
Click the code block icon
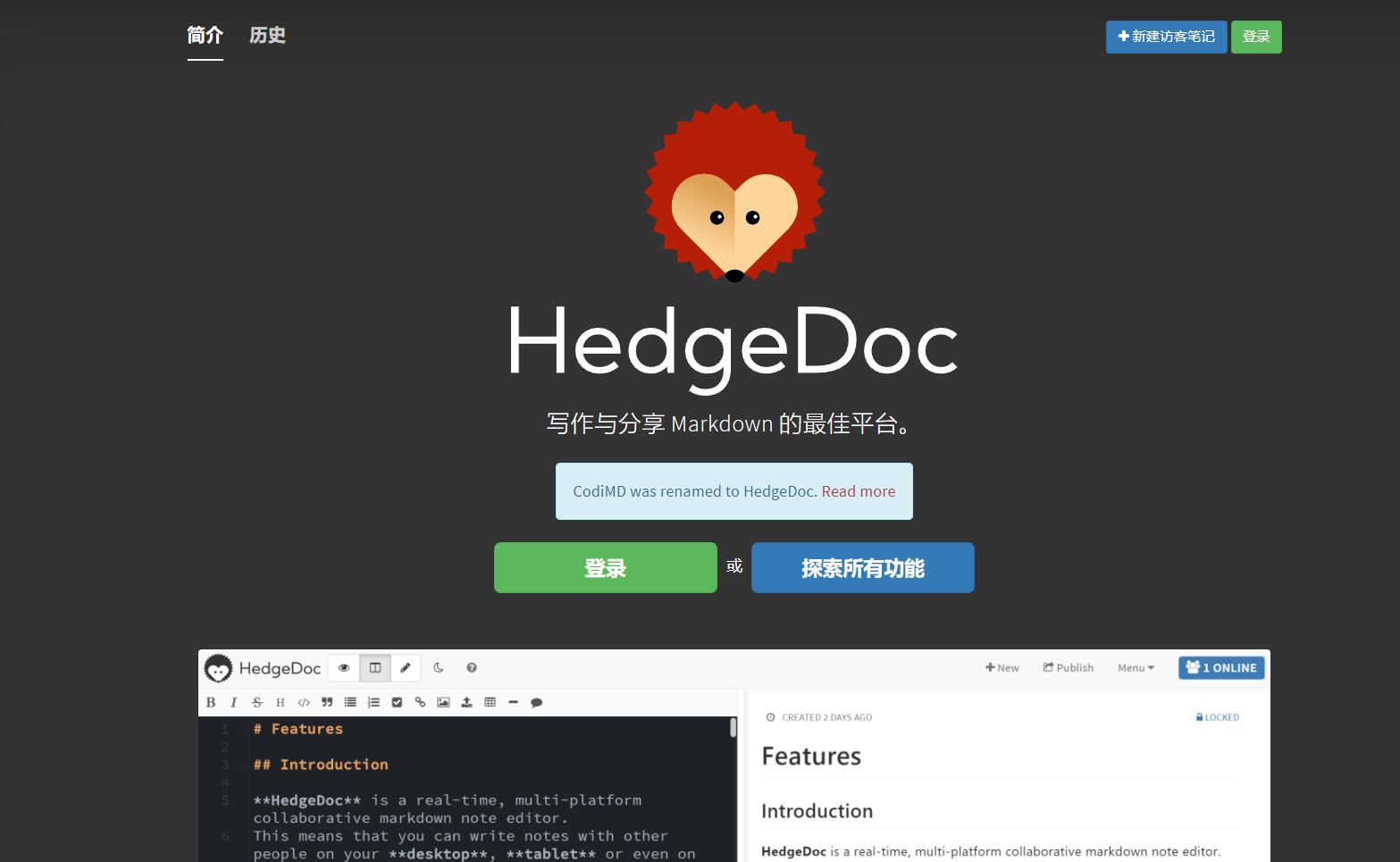point(304,703)
